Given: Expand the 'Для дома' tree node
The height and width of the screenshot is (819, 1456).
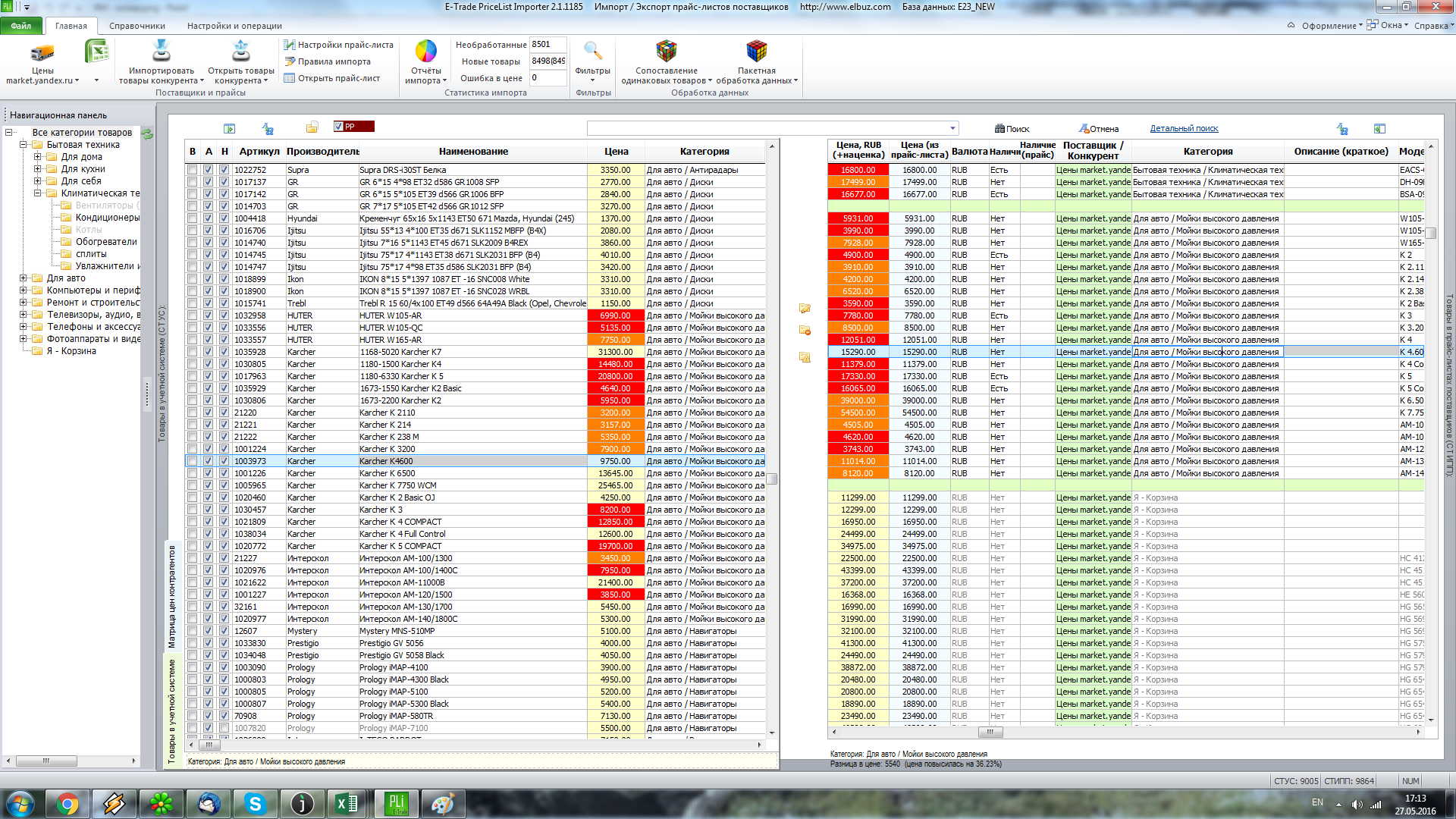Looking at the screenshot, I should click(x=37, y=157).
